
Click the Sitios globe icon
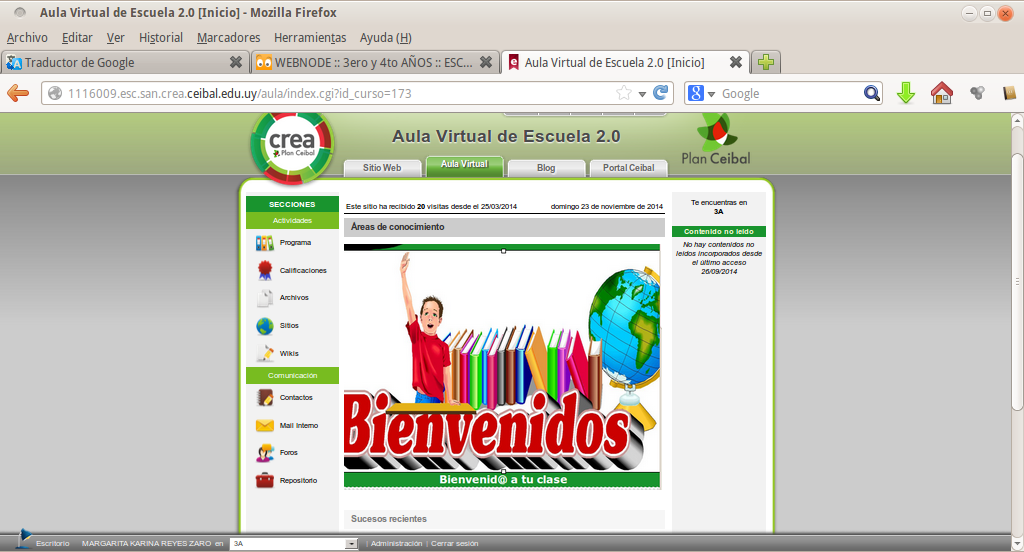pyautogui.click(x=264, y=326)
